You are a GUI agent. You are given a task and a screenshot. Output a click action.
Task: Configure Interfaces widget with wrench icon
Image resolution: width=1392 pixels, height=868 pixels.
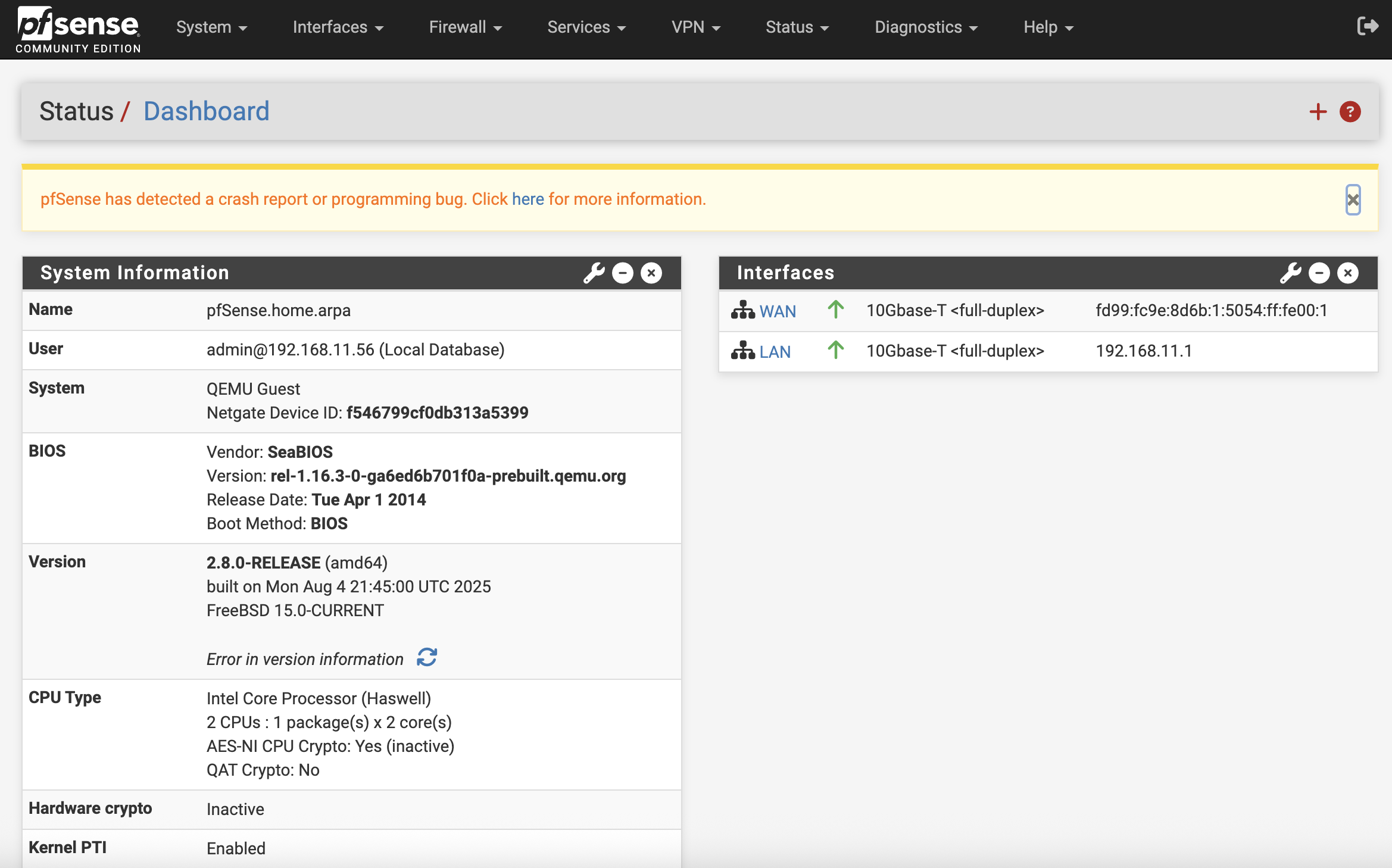(x=1291, y=273)
